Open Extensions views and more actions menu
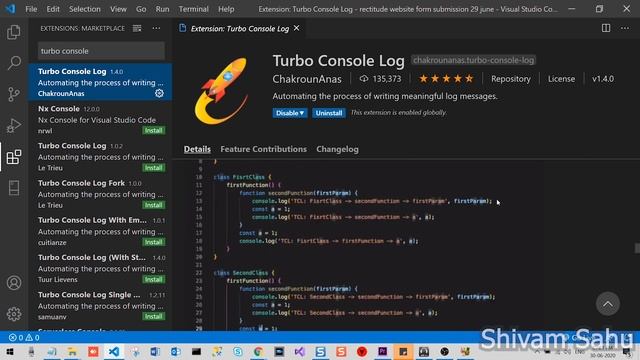Screen dimensions: 640x360 [x=156, y=28]
